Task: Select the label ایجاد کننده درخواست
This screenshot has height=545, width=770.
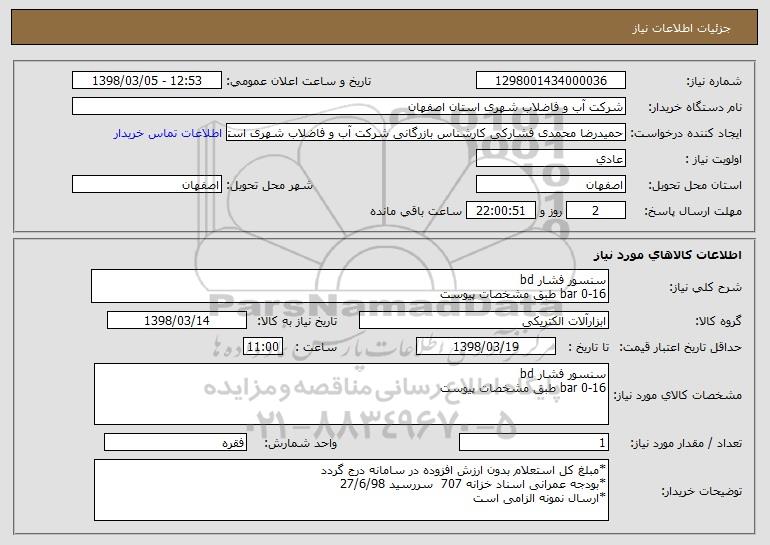Action: 686,133
